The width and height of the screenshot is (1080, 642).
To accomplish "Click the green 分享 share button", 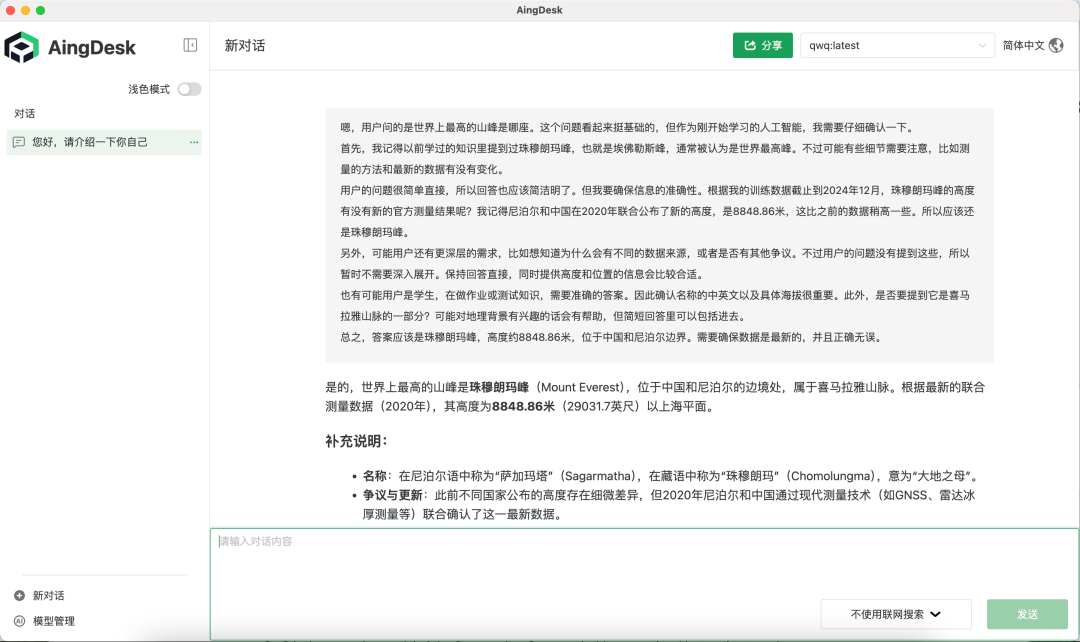I will tap(762, 45).
